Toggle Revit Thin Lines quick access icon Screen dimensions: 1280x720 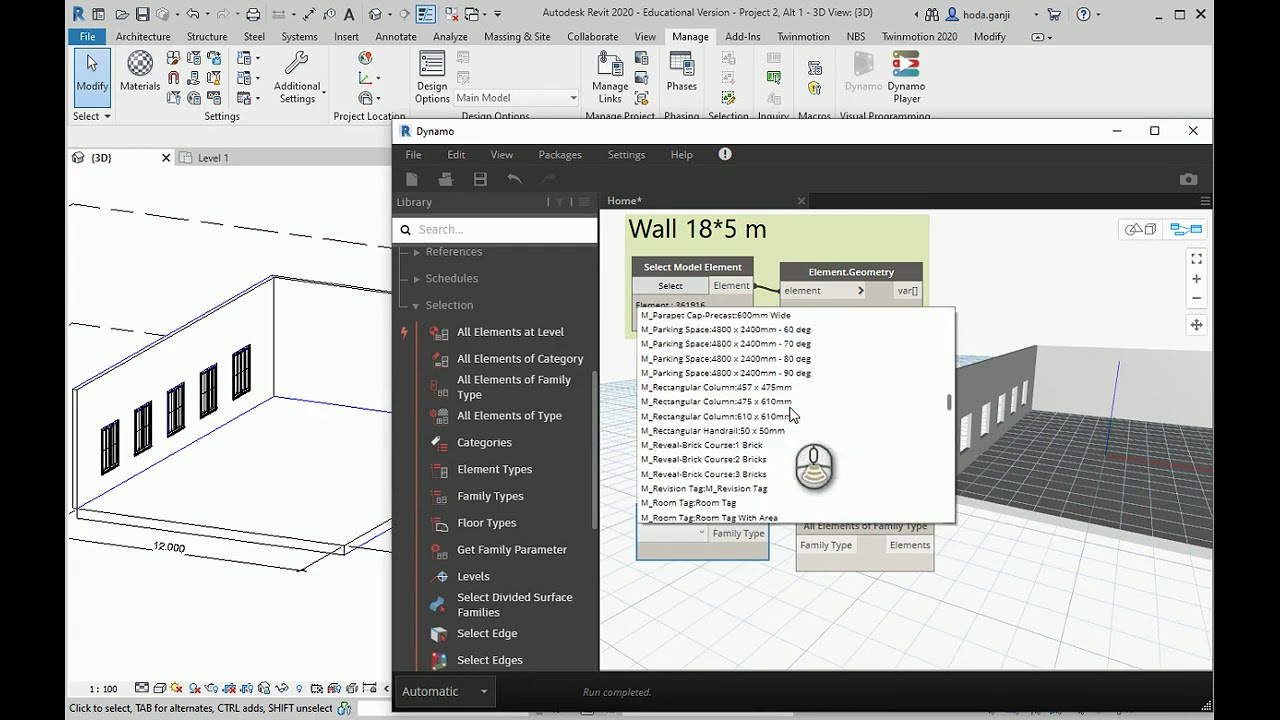[426, 14]
